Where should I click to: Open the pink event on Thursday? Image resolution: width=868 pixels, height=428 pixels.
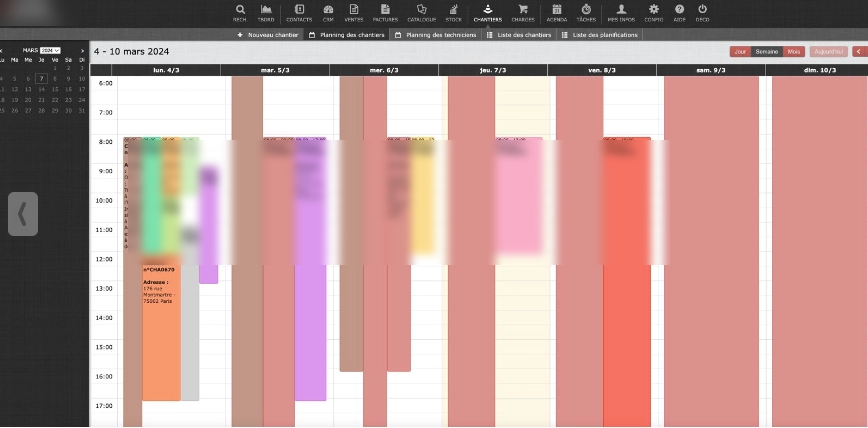519,195
